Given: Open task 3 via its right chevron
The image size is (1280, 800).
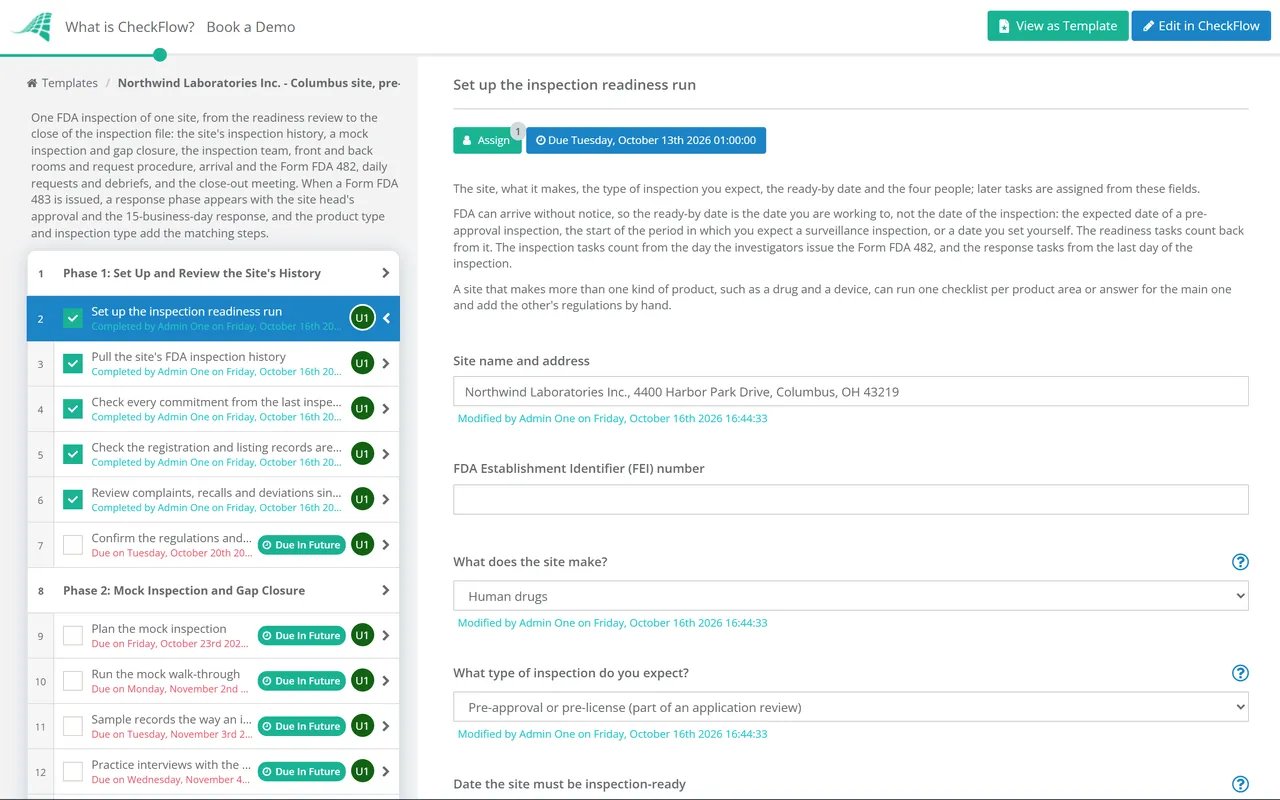Looking at the screenshot, I should point(387,364).
